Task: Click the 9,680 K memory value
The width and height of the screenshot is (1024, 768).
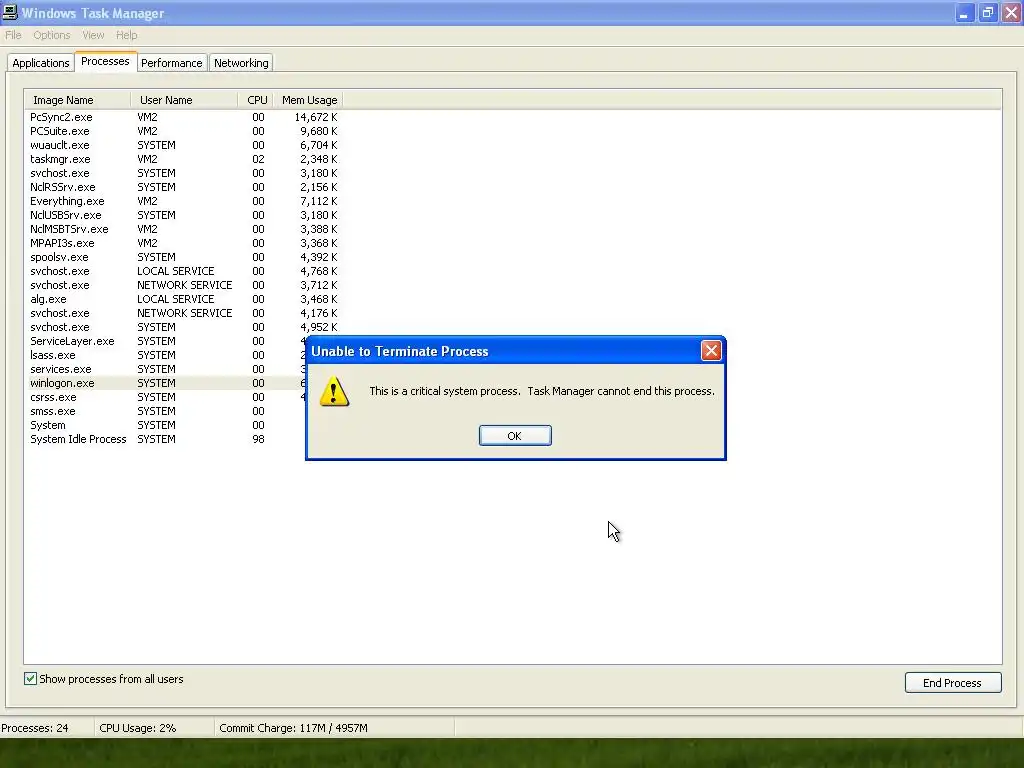Action: [319, 131]
